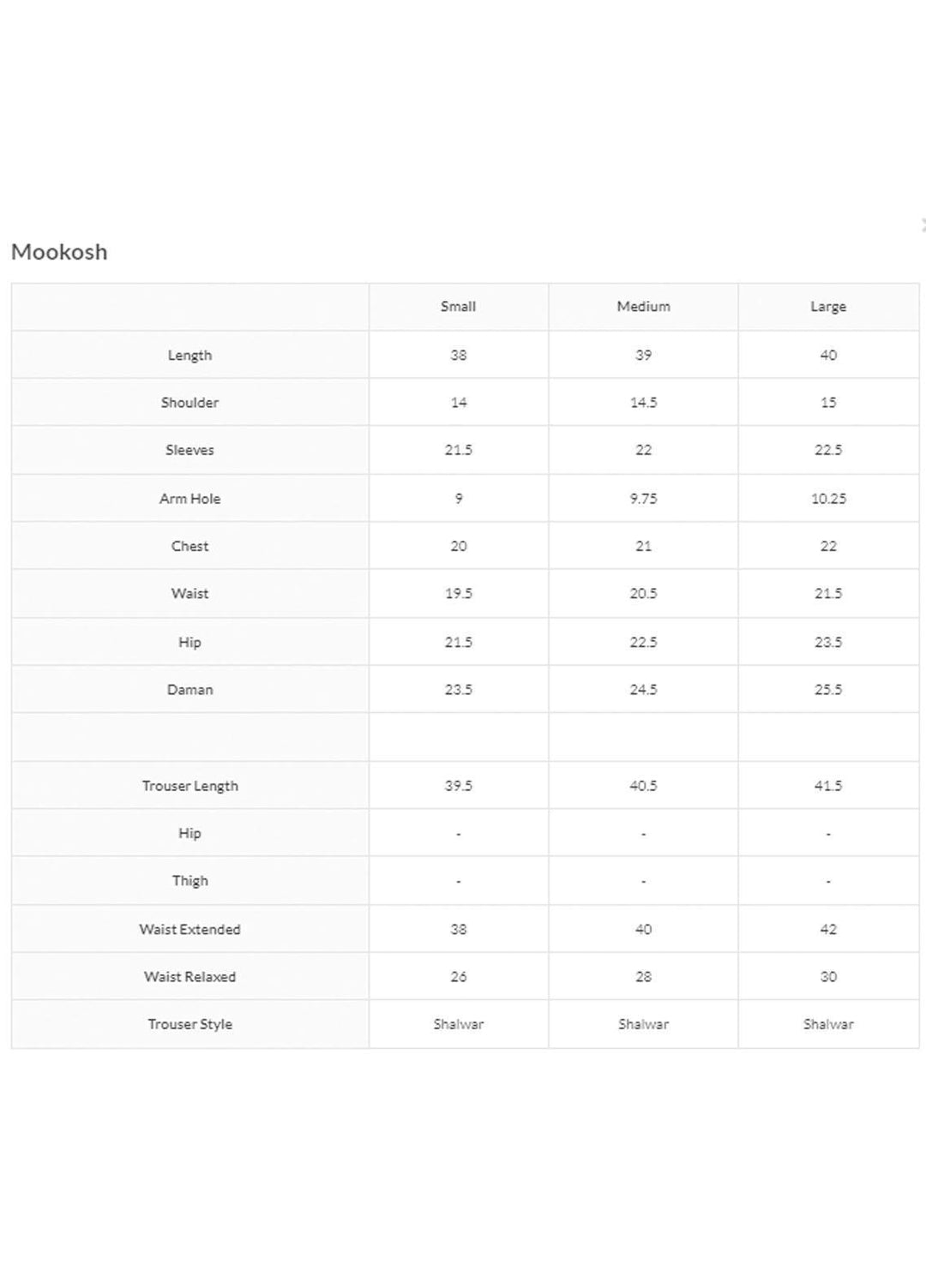Select the Large column header
Image resolution: width=926 pixels, height=1288 pixels.
click(827, 307)
